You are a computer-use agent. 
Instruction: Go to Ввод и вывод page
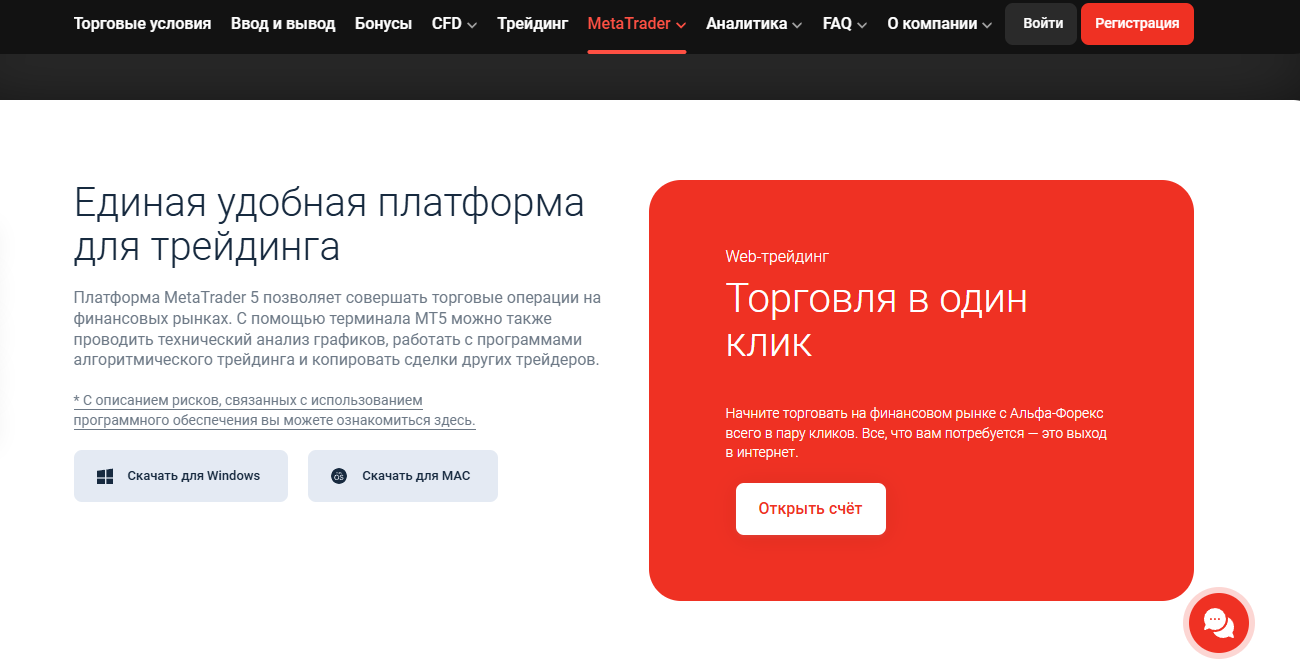tap(283, 24)
